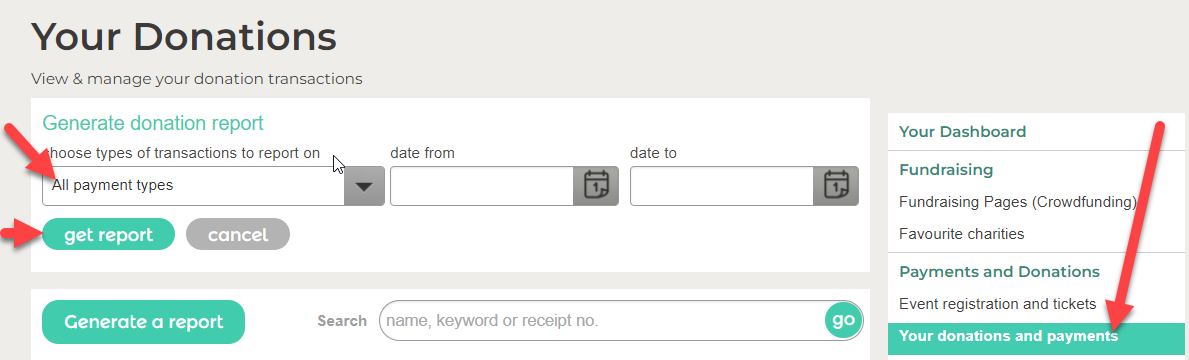Viewport: 1189px width, 360px height.
Task: Click the 'Generate donation report' heading
Action: (x=152, y=123)
